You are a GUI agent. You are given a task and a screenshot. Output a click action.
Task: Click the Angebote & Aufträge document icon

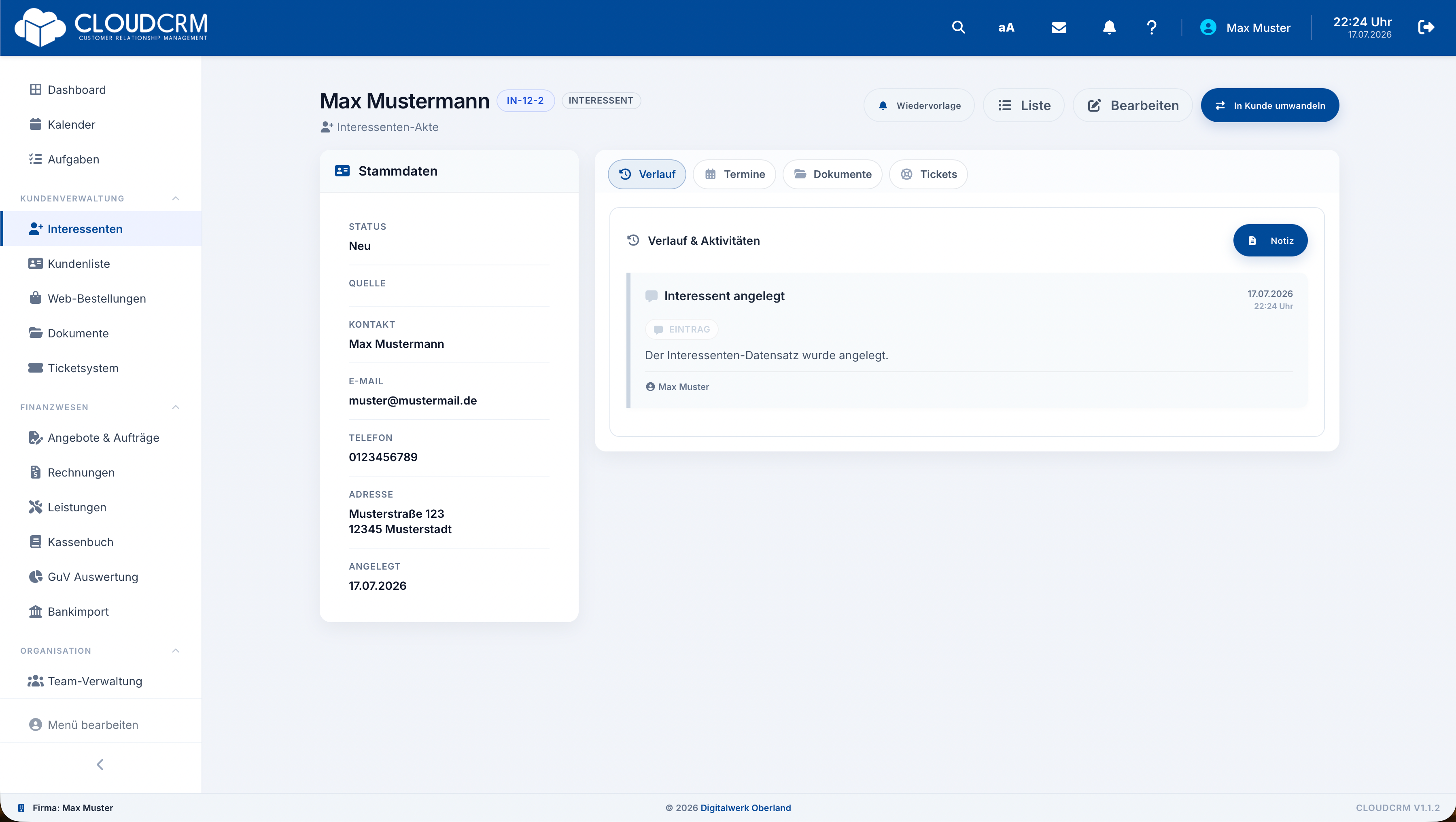pyautogui.click(x=36, y=437)
